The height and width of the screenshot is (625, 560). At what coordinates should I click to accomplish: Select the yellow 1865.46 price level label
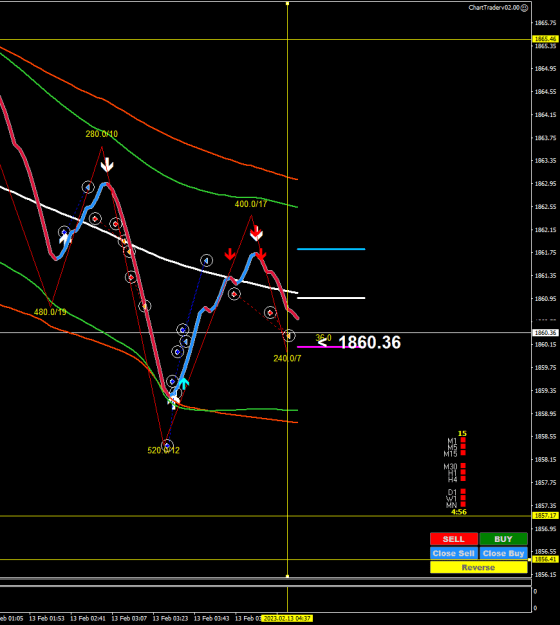pos(545,39)
